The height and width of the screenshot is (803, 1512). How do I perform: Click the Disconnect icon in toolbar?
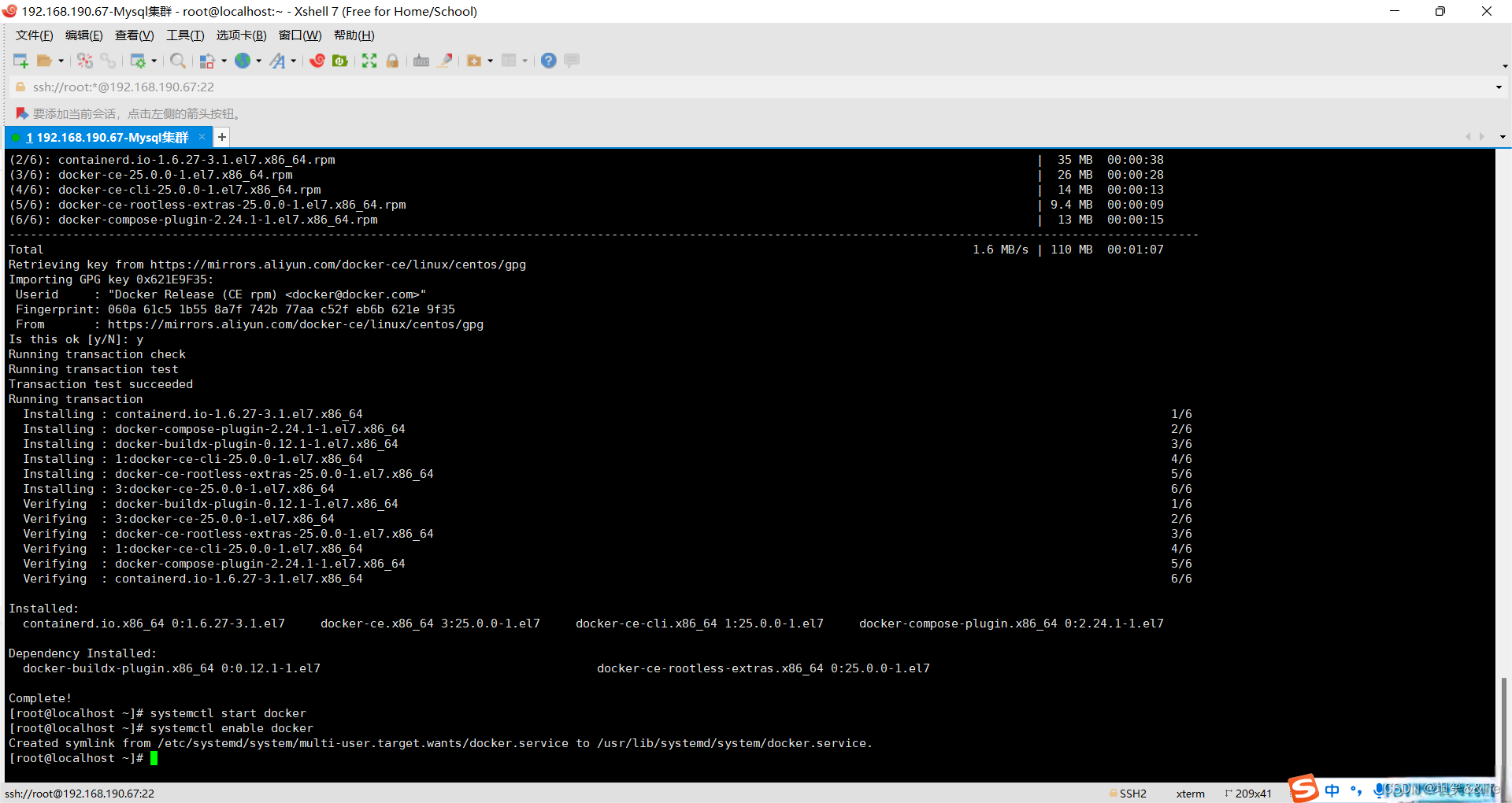click(x=85, y=61)
